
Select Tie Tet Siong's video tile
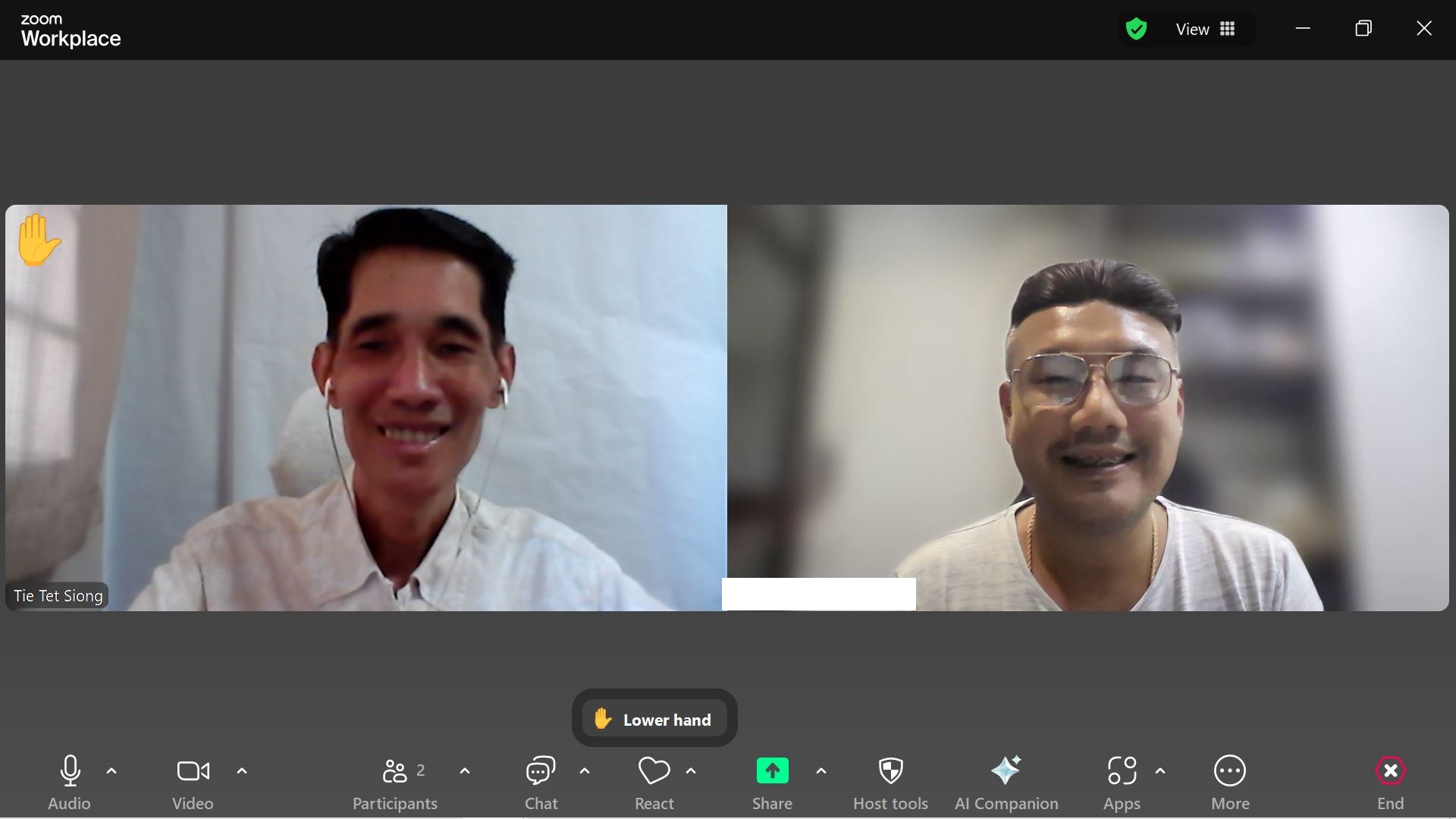366,407
